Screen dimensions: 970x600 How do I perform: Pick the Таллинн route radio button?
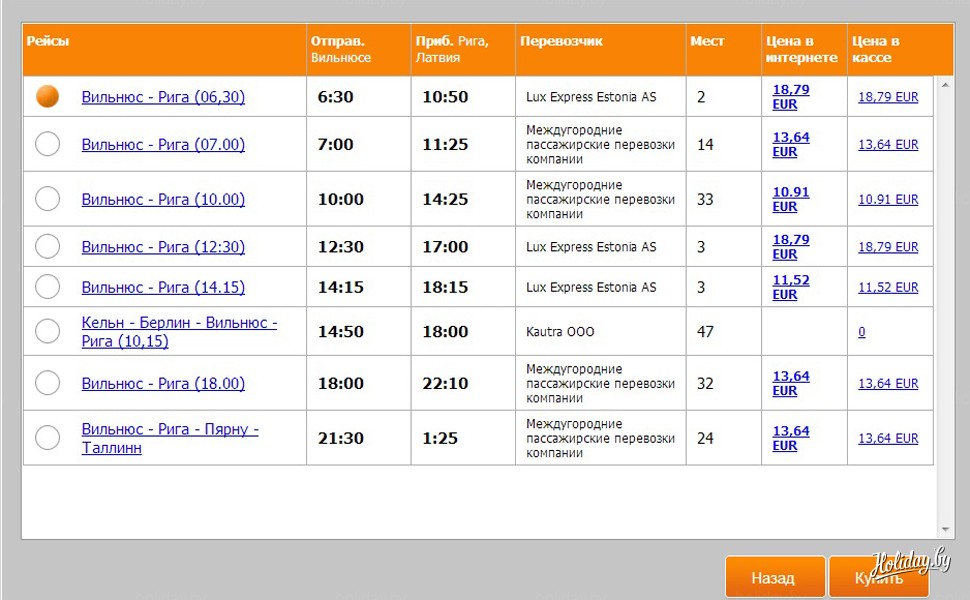(47, 438)
